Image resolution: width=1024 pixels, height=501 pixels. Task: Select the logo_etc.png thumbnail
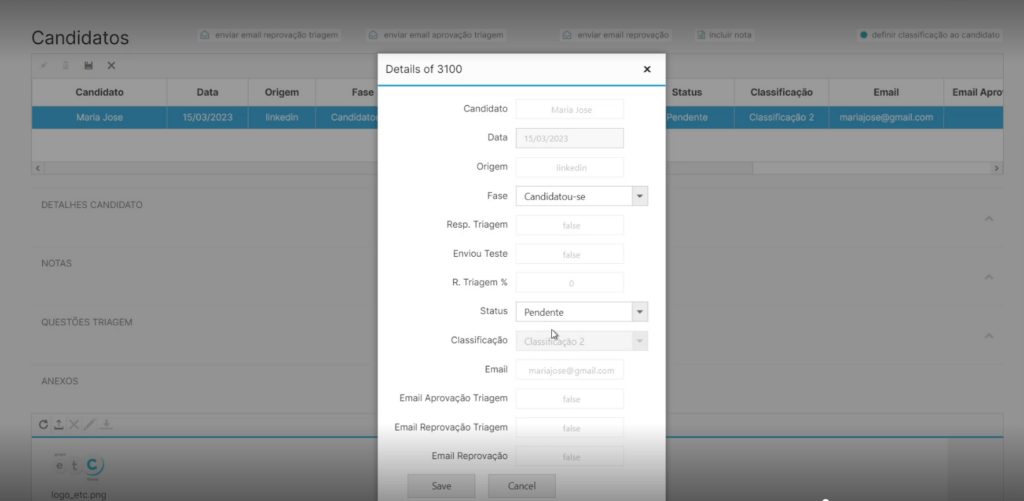(x=78, y=466)
